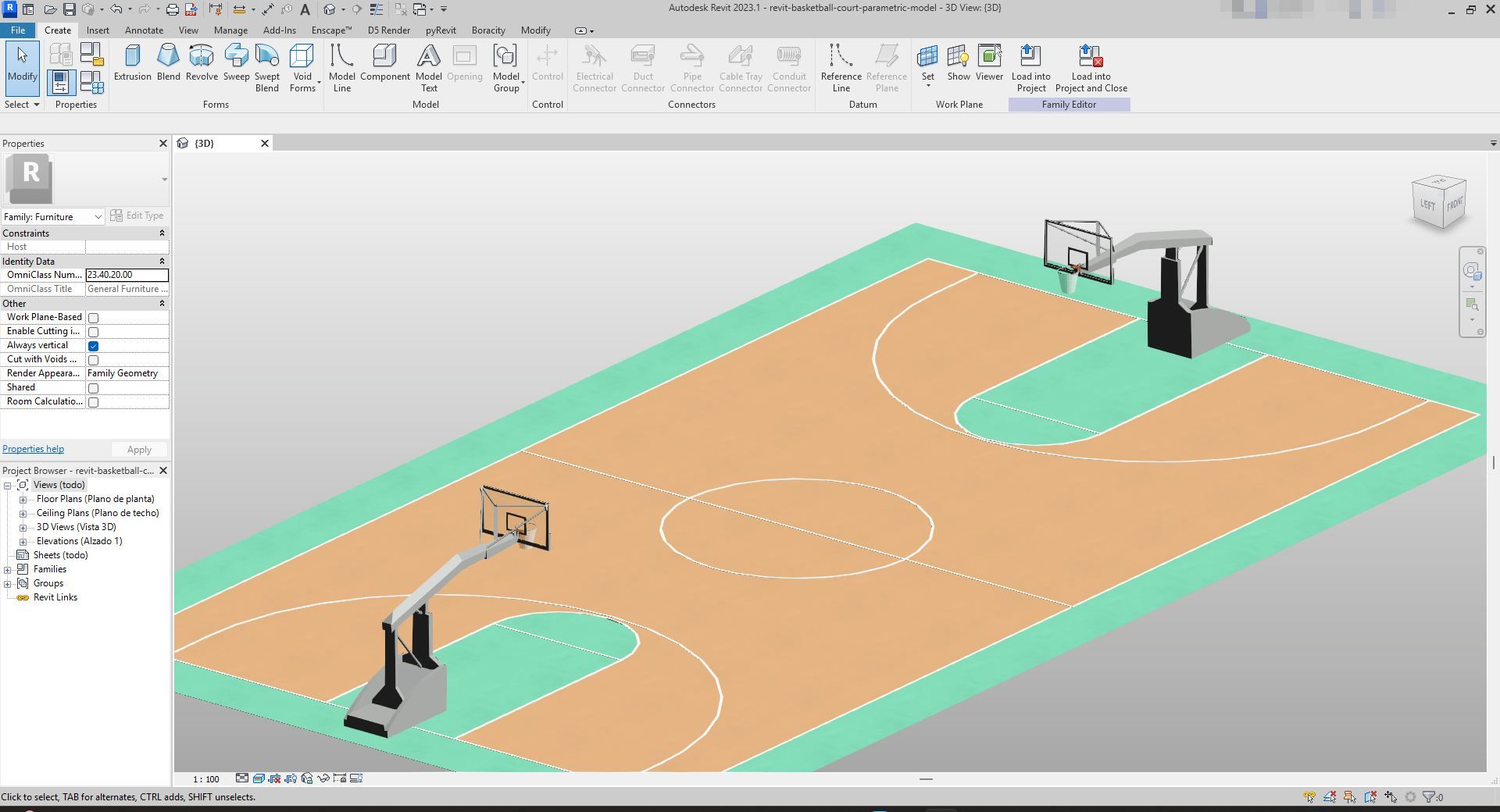
Task: Open the Select panel dropdown
Action: click(x=22, y=104)
